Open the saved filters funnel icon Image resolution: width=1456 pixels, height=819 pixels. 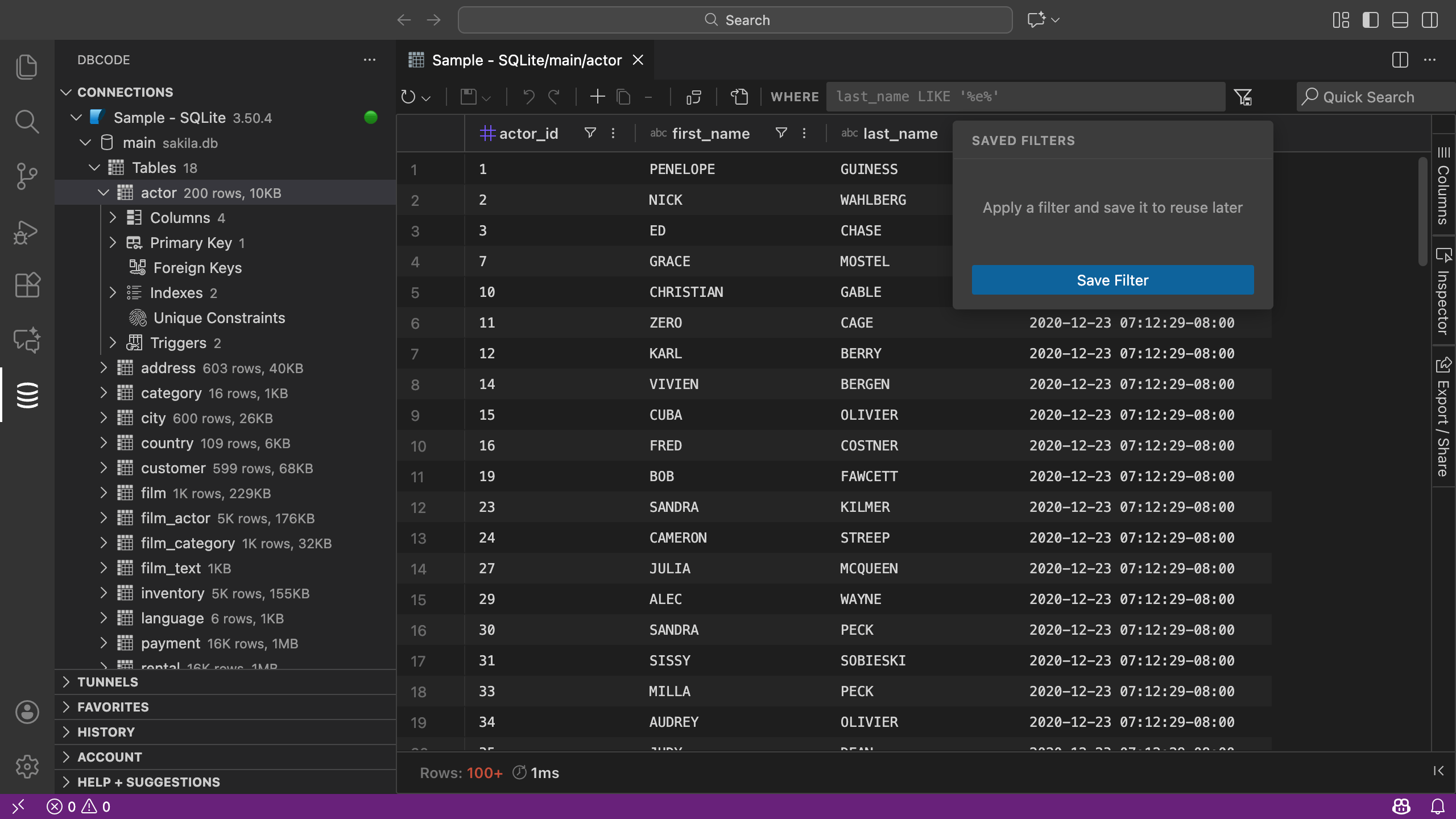[x=1243, y=97]
